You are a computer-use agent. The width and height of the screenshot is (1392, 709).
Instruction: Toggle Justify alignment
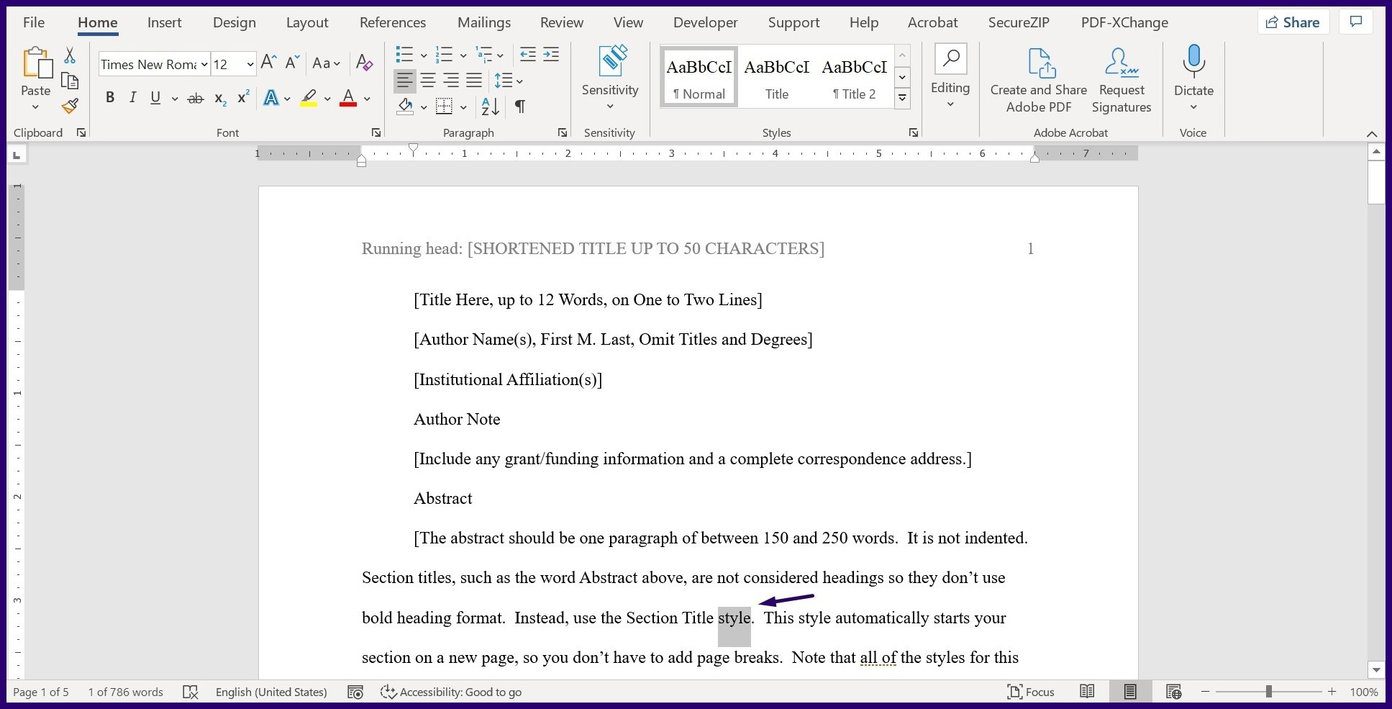tap(474, 80)
